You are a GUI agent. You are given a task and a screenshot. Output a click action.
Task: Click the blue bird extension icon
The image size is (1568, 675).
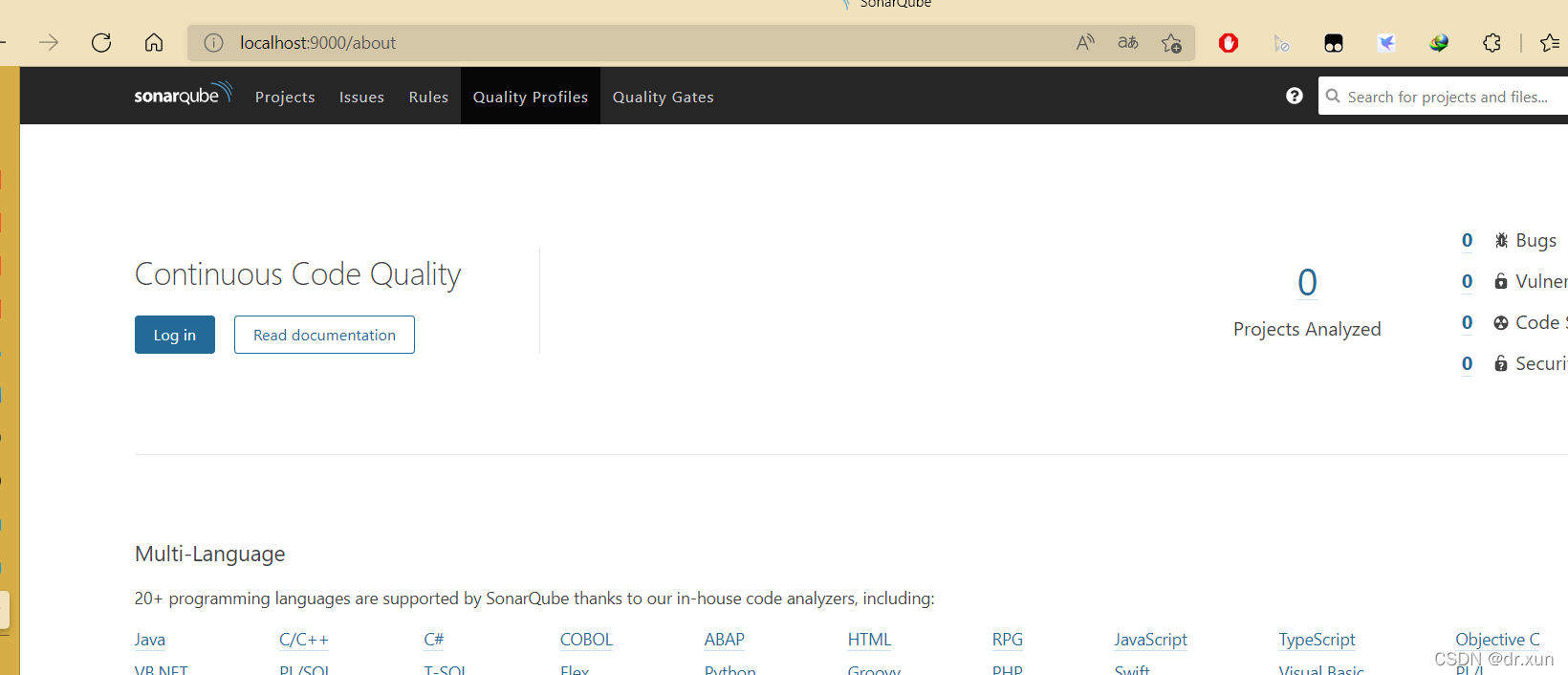point(1386,42)
